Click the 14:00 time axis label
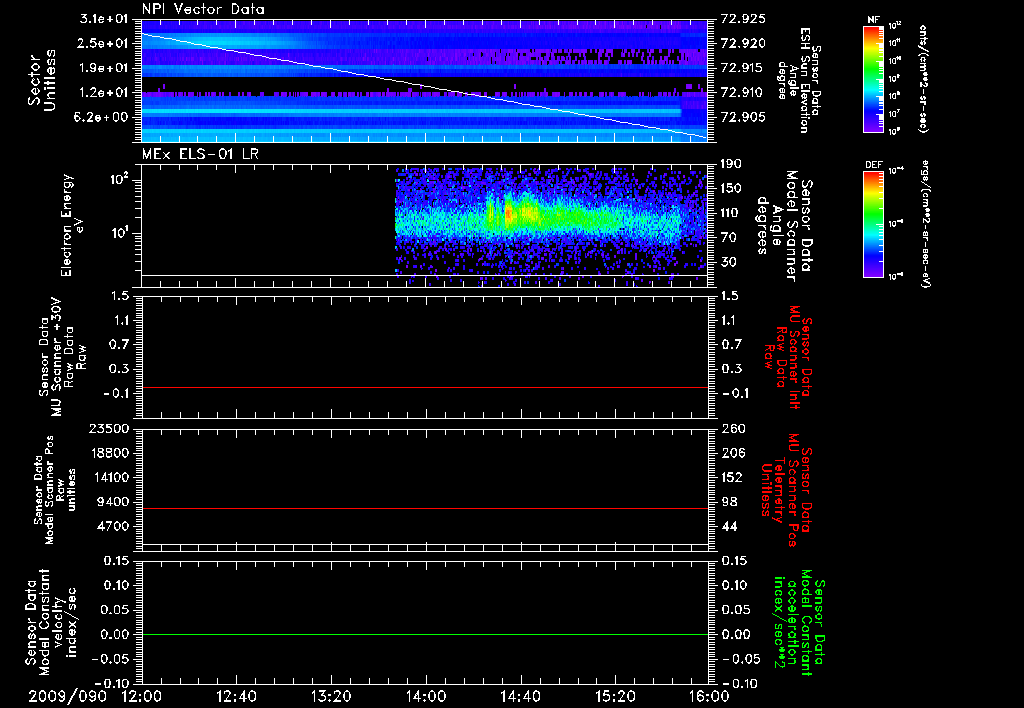The height and width of the screenshot is (708, 1024). click(x=426, y=697)
